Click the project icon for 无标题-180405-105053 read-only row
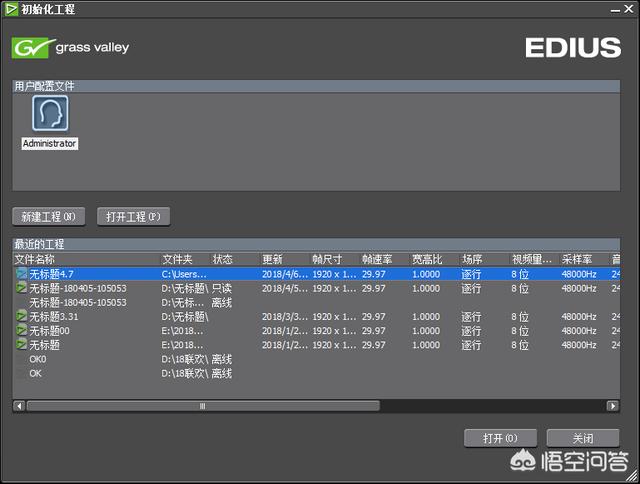The width and height of the screenshot is (640, 484). pos(21,288)
